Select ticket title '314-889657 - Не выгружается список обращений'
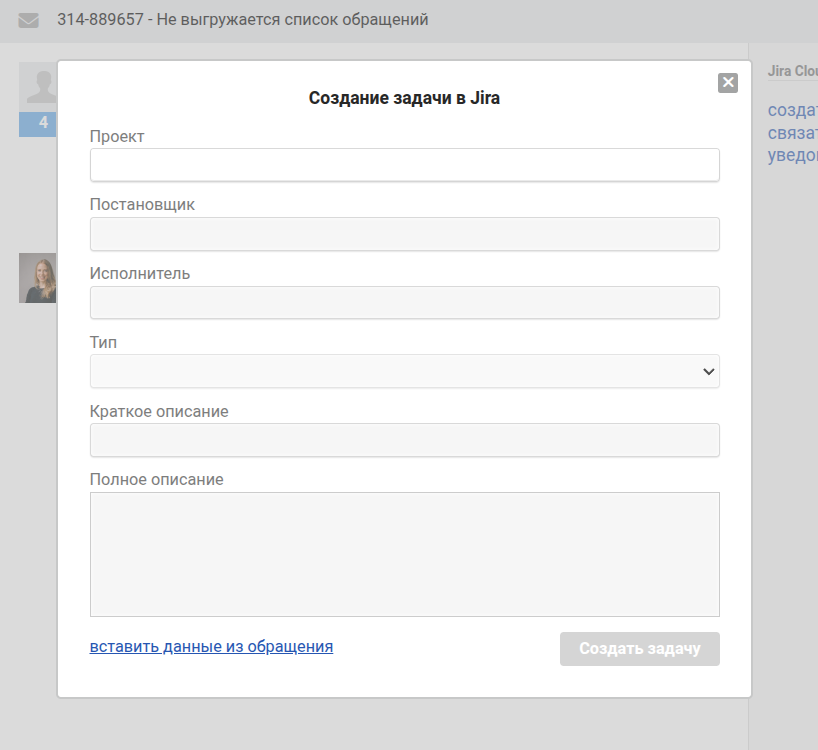Image resolution: width=818 pixels, height=750 pixels. click(243, 20)
